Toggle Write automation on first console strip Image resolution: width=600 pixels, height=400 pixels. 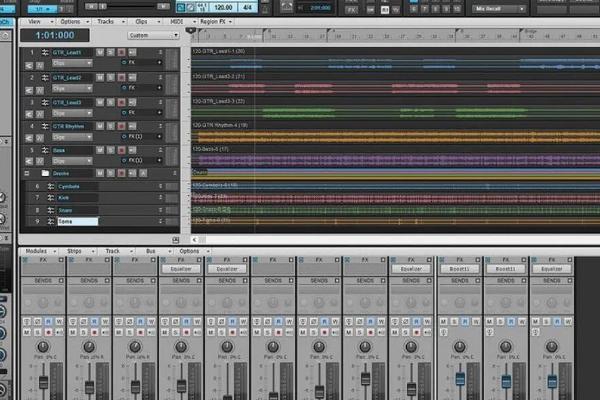(59, 322)
